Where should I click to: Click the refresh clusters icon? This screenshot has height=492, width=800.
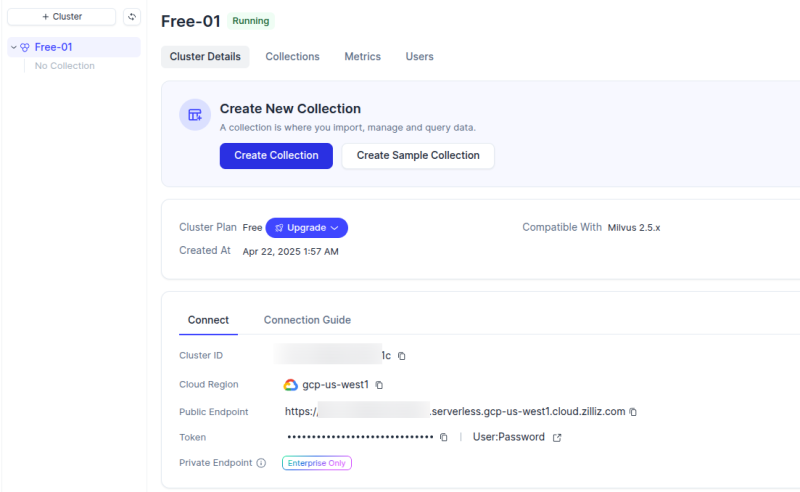click(132, 17)
